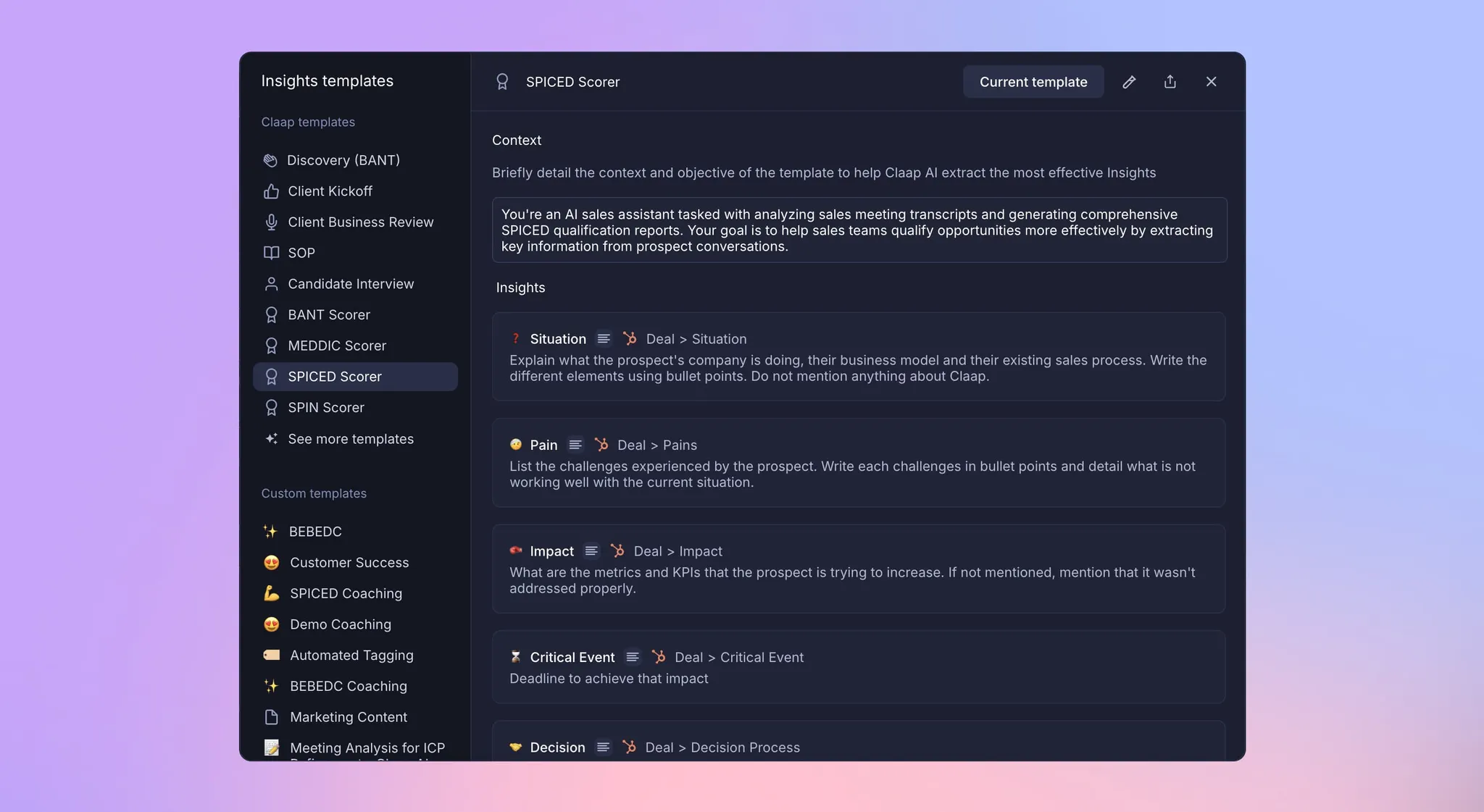Click the pencil edit template icon
The height and width of the screenshot is (812, 1484).
pyautogui.click(x=1129, y=82)
